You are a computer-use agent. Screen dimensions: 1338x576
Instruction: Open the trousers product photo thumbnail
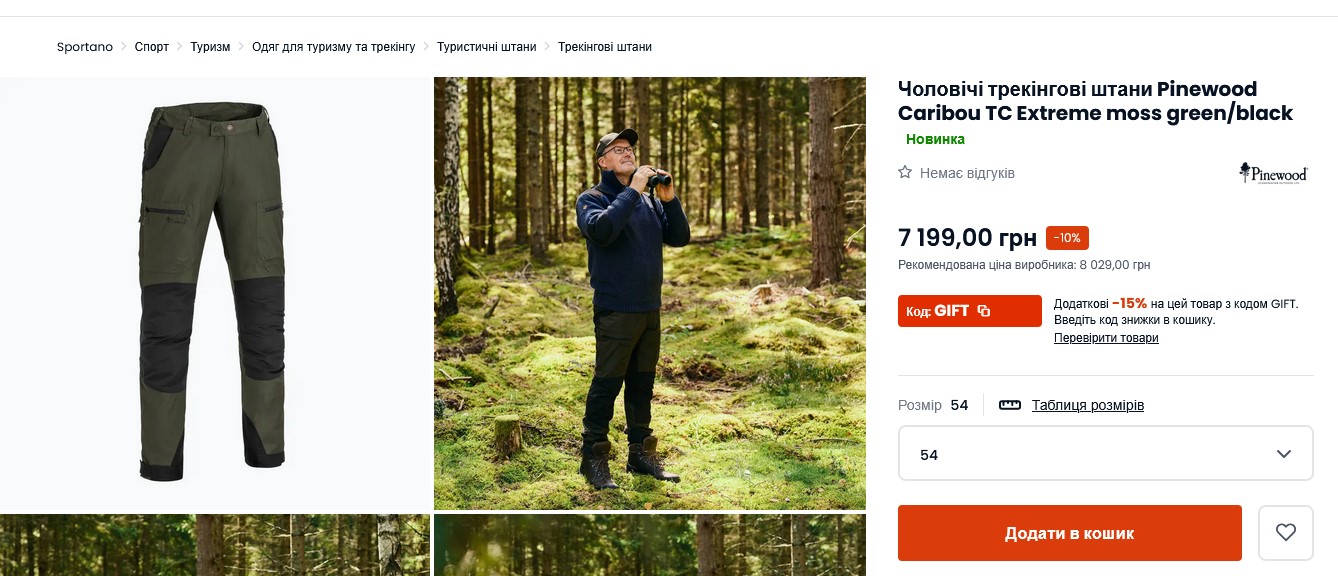pyautogui.click(x=215, y=294)
